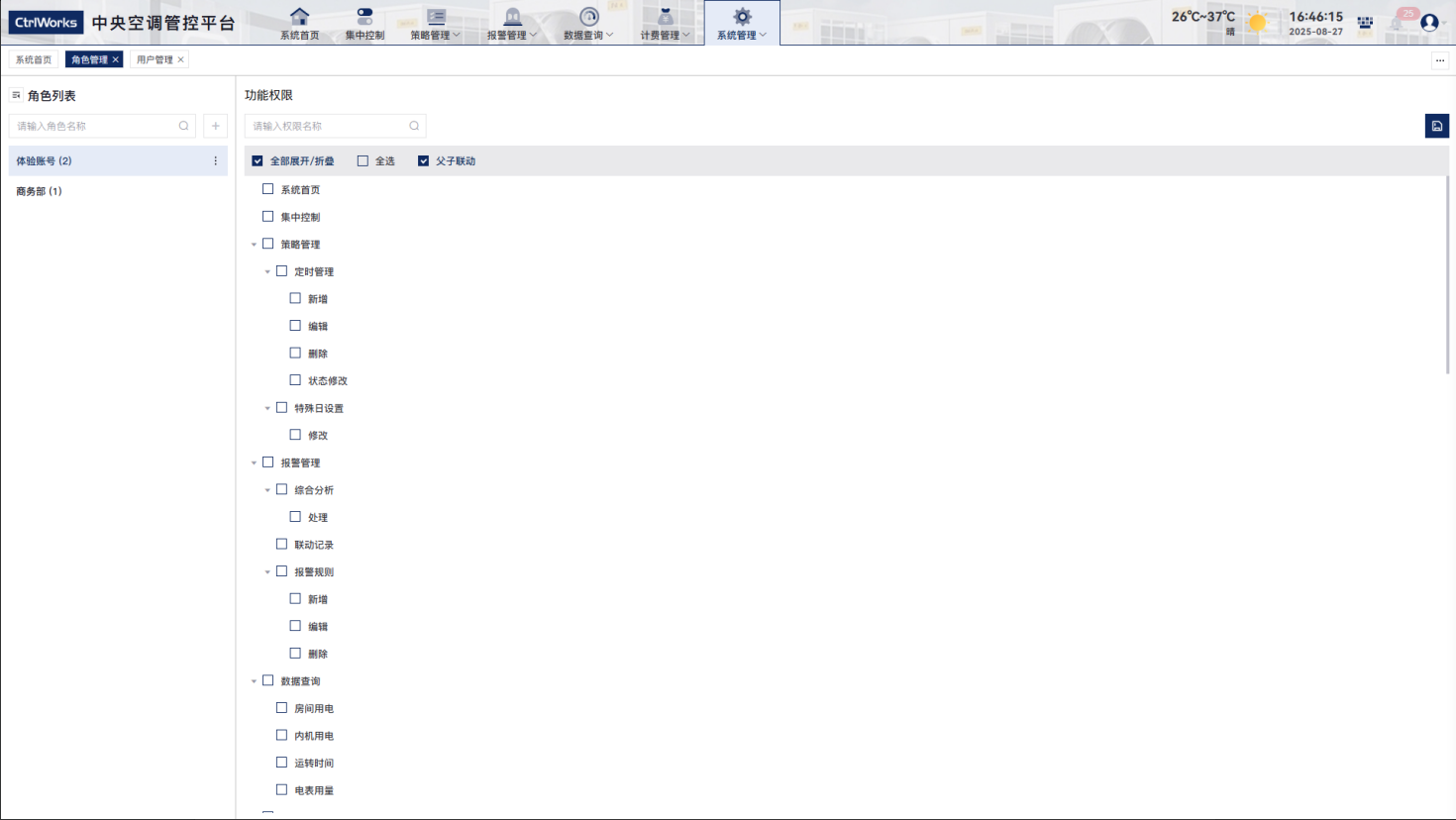
Task: Collapse the 定时管理 tree node
Action: 267,271
